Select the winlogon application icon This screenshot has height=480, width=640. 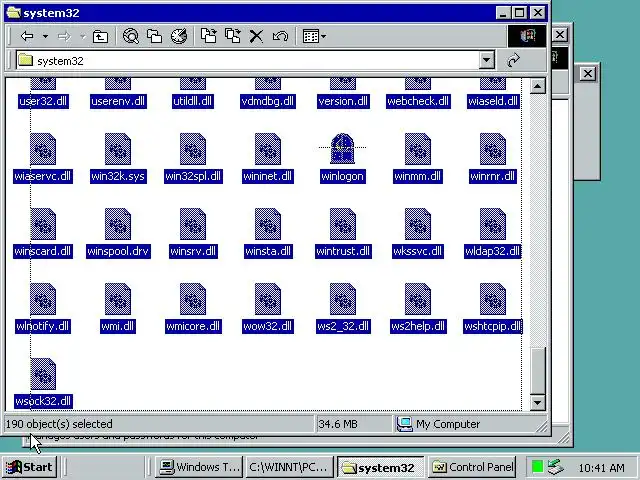342,149
